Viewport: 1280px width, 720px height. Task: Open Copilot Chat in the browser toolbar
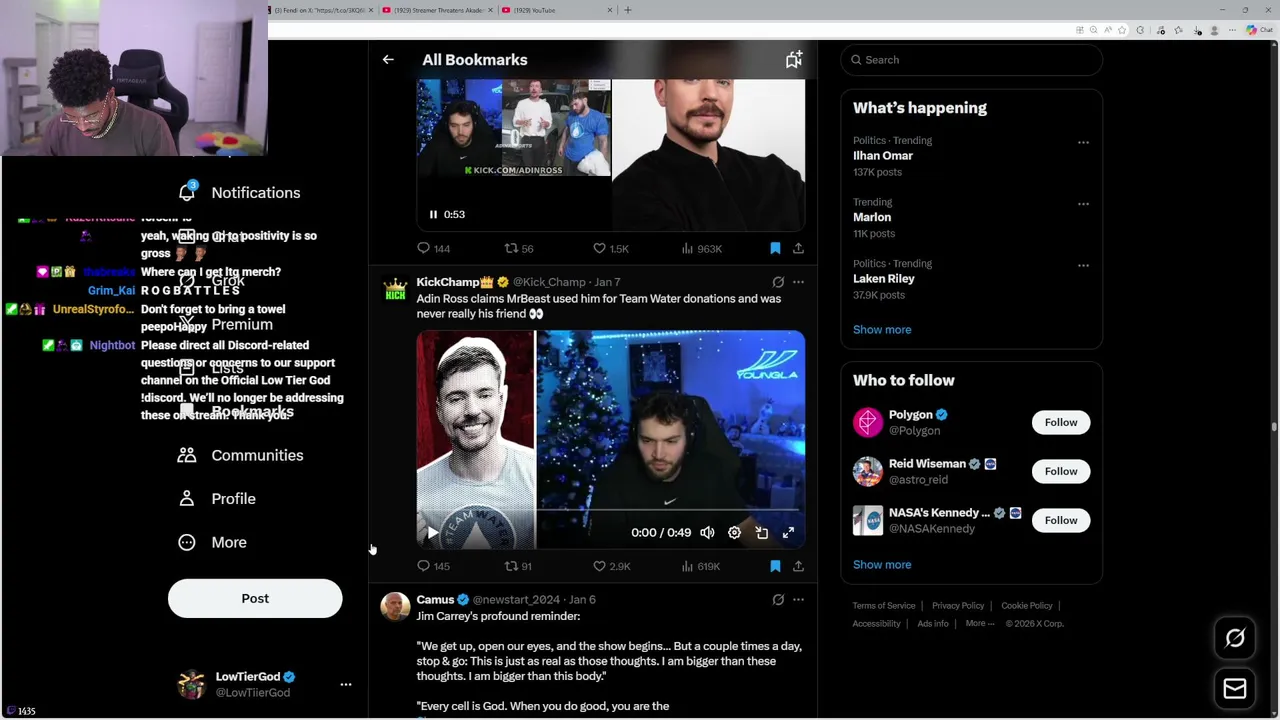point(1259,30)
